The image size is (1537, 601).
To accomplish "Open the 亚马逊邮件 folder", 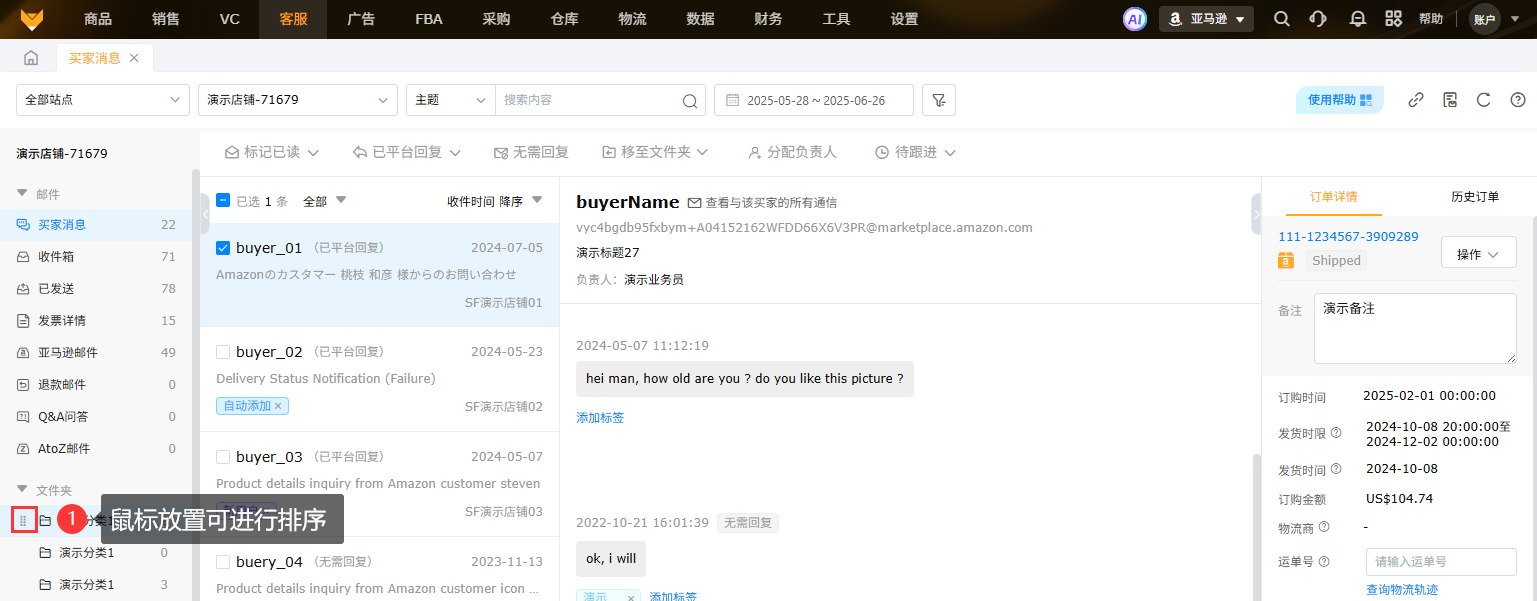I will pos(96,353).
